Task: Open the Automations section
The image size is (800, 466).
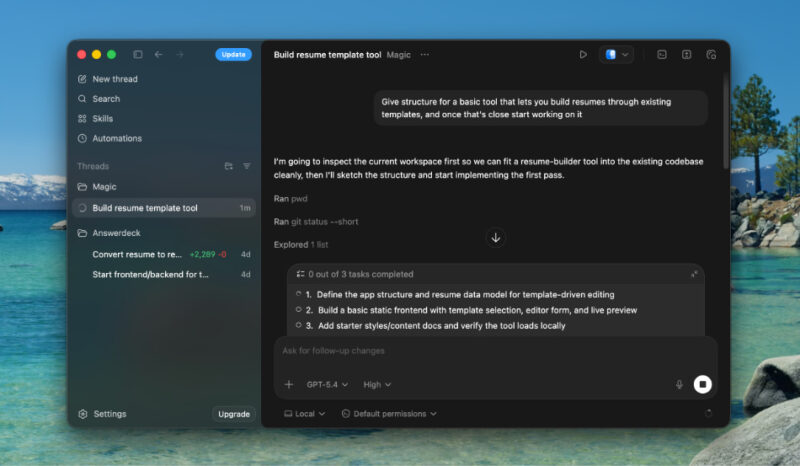Action: pos(116,138)
